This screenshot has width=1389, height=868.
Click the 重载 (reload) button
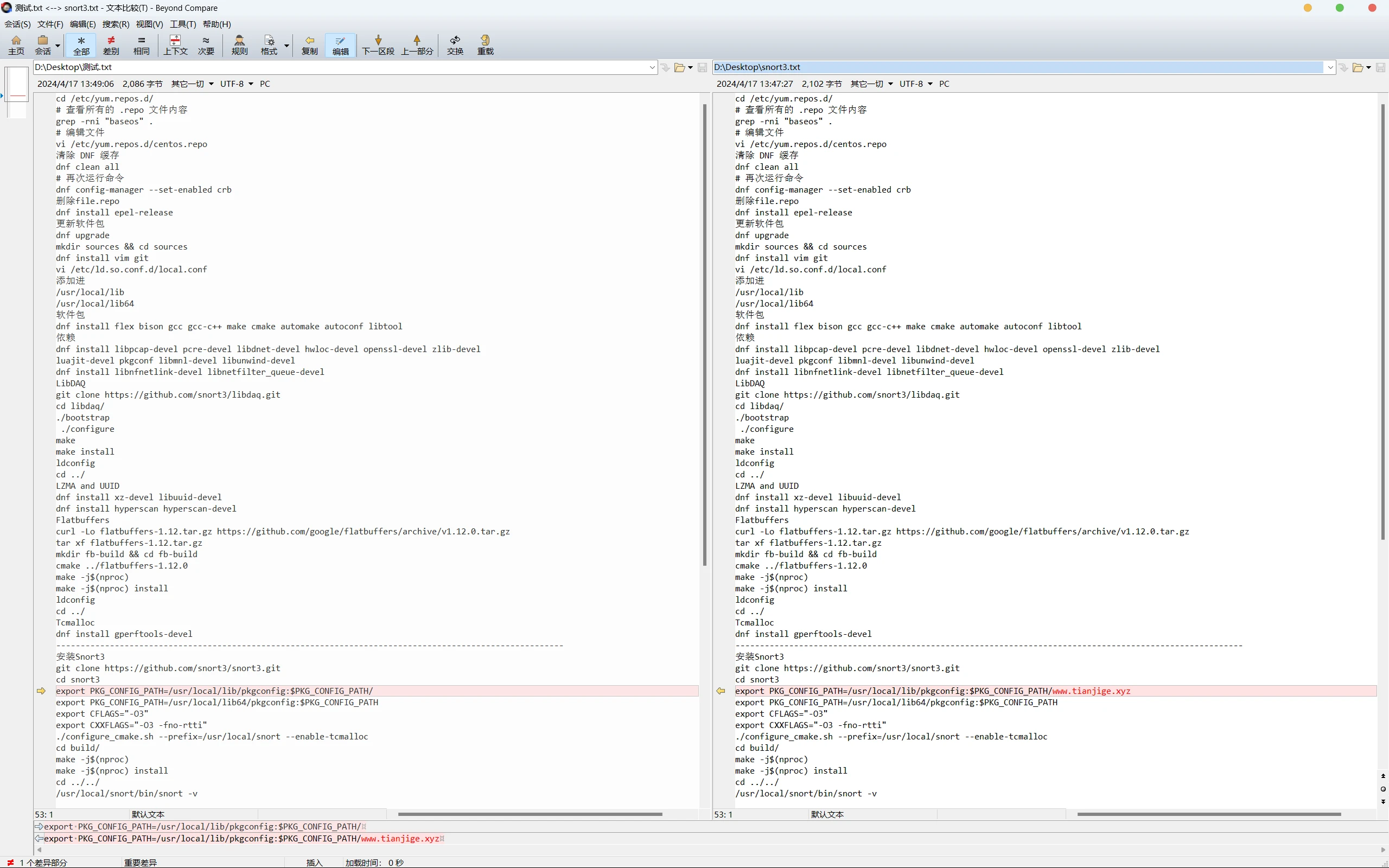[486, 45]
